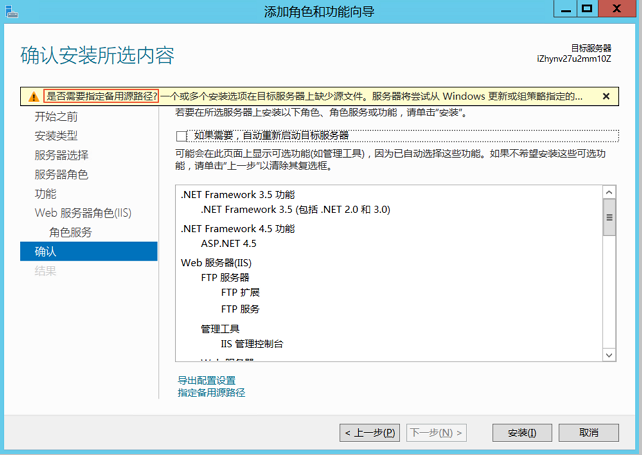642x455 pixels.
Task: Click the yellow warning triangle icon
Action: [x=34, y=97]
